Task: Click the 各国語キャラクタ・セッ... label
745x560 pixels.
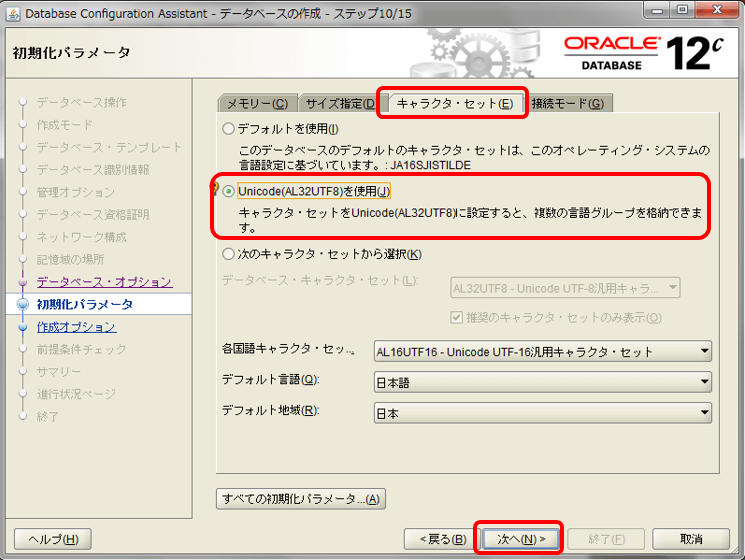Action: click(288, 349)
